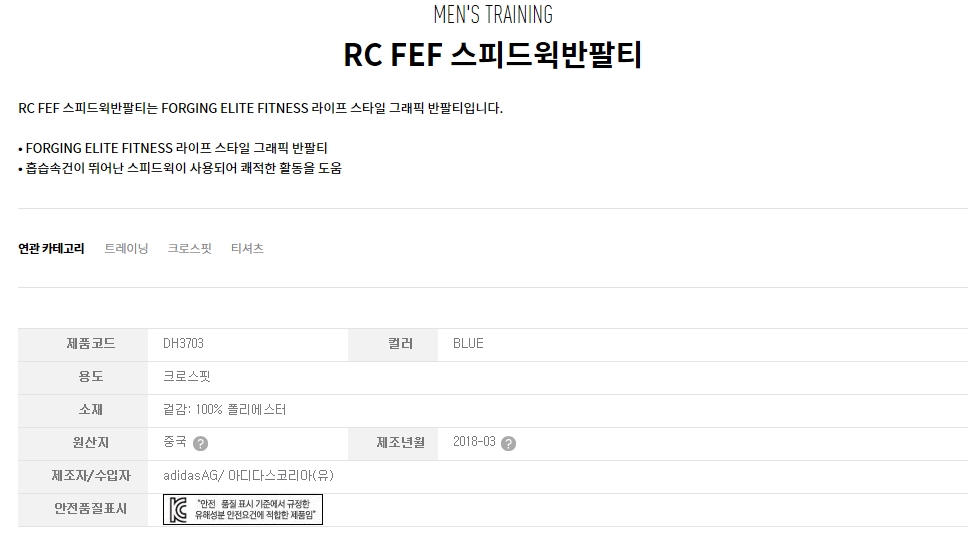This screenshot has height=537, width=975.
Task: Open the 크로스핏 related category link
Action: tap(189, 249)
